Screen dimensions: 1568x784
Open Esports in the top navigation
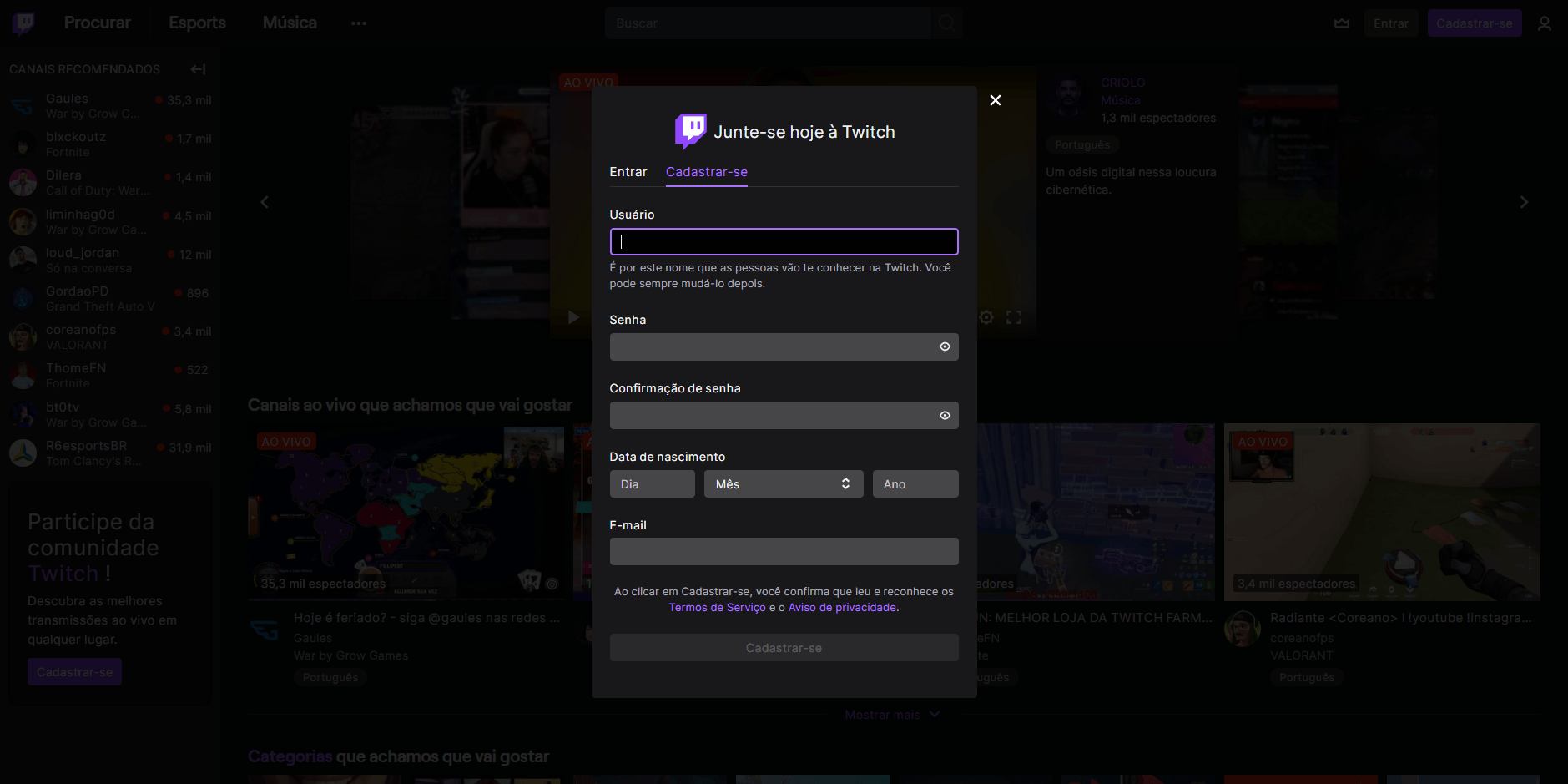click(x=197, y=23)
